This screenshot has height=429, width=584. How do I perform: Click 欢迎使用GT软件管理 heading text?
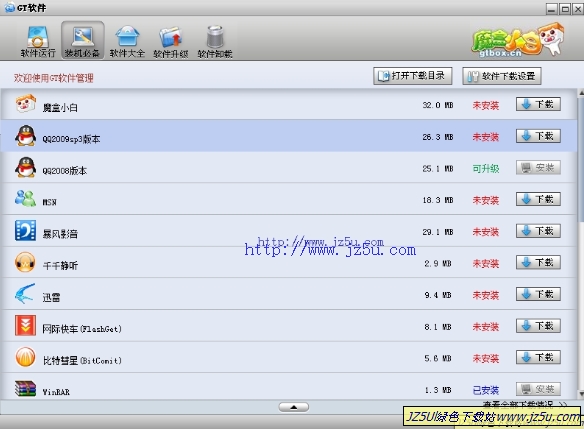[x=54, y=78]
